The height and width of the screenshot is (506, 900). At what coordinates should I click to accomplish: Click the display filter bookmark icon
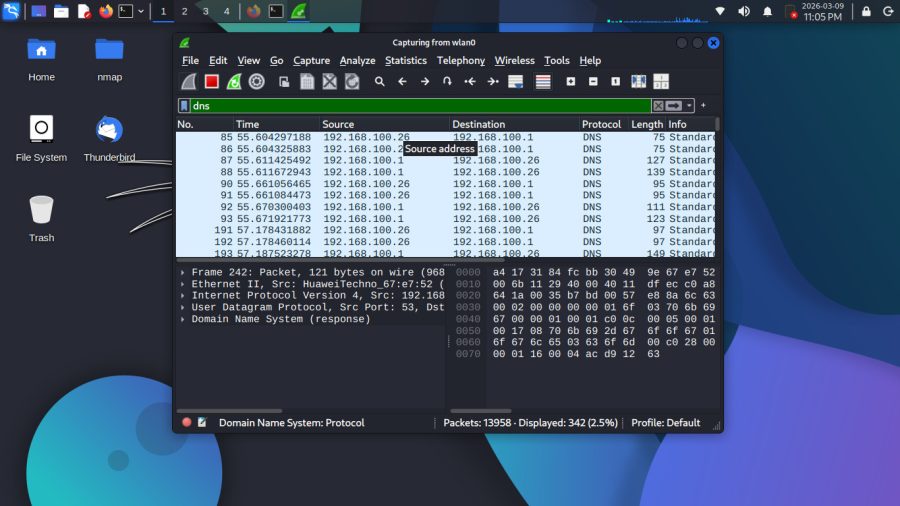(x=184, y=105)
